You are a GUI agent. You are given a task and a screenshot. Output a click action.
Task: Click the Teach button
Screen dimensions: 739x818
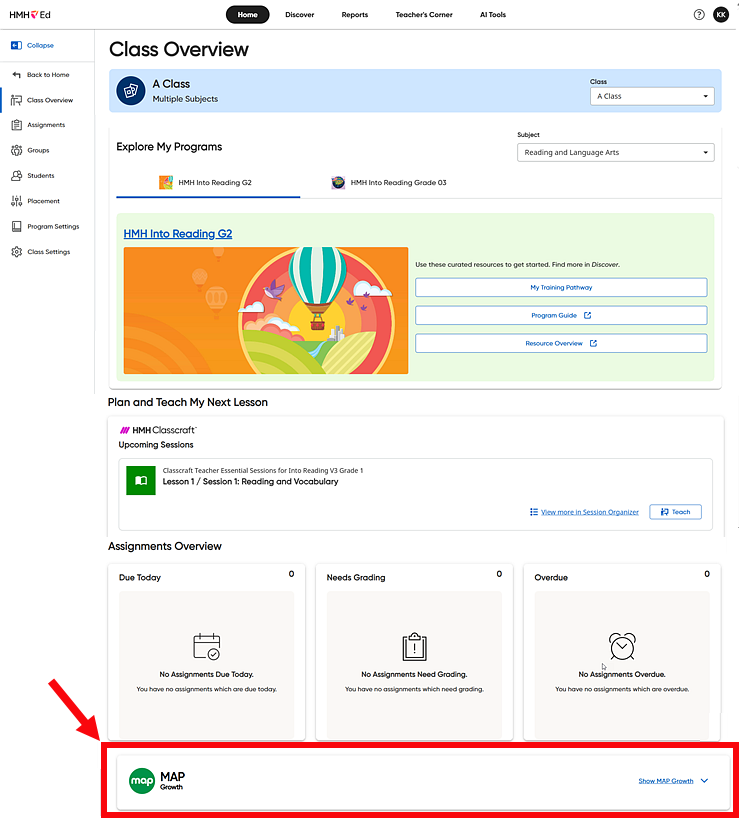click(675, 512)
